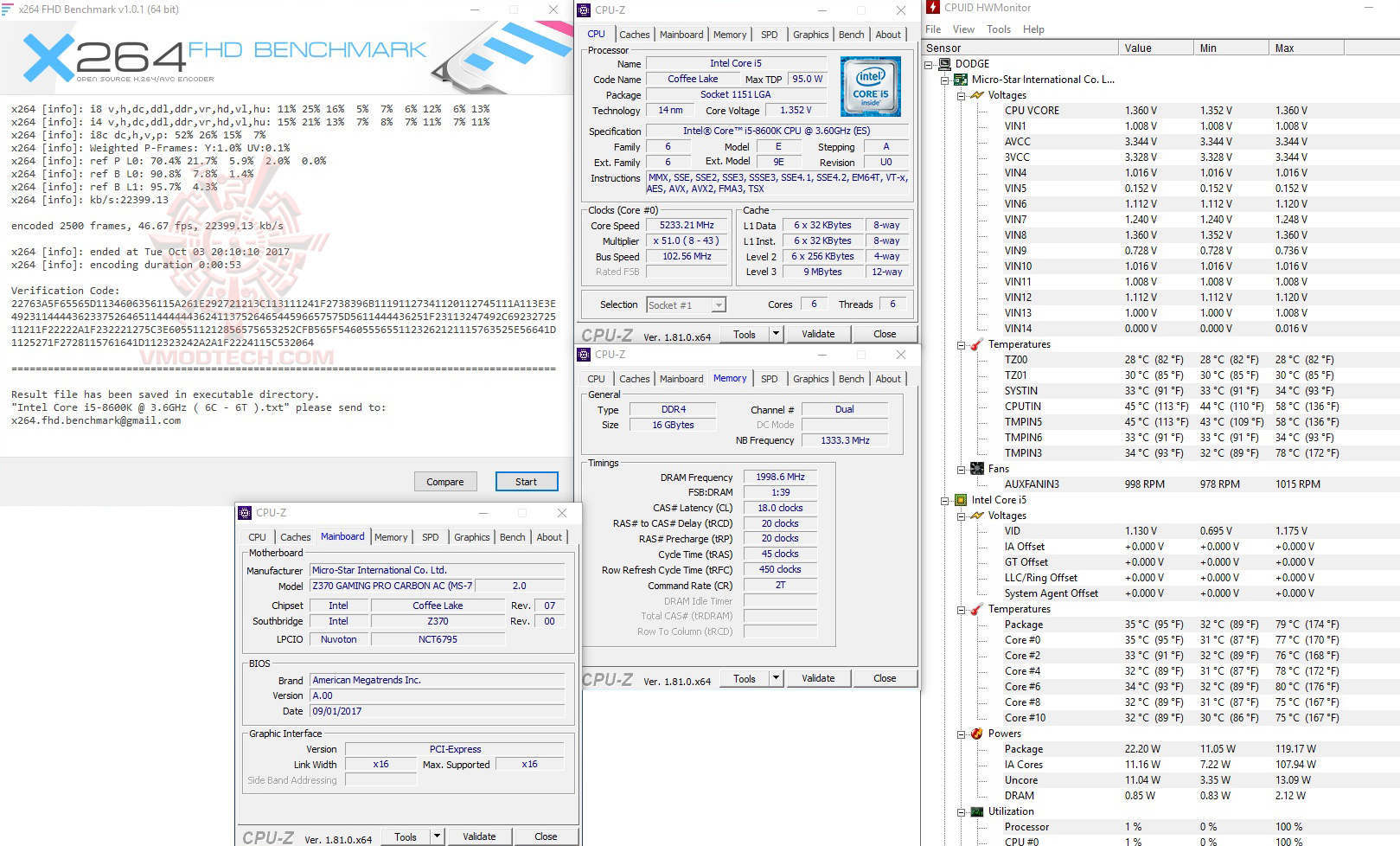Open the File menu in HWMonitor
Screen dimensions: 1400x846
tap(933, 29)
